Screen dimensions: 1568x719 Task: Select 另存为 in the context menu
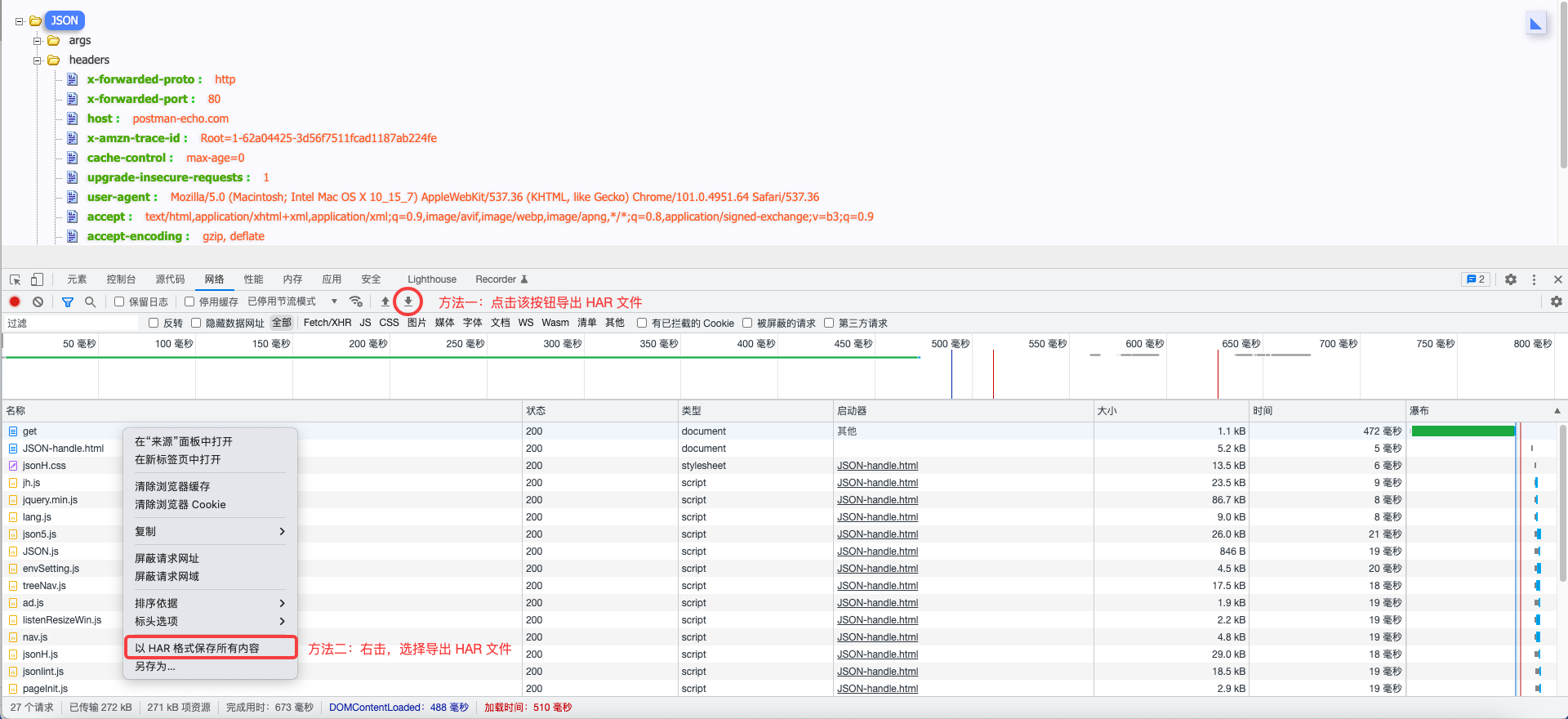pyautogui.click(x=210, y=666)
